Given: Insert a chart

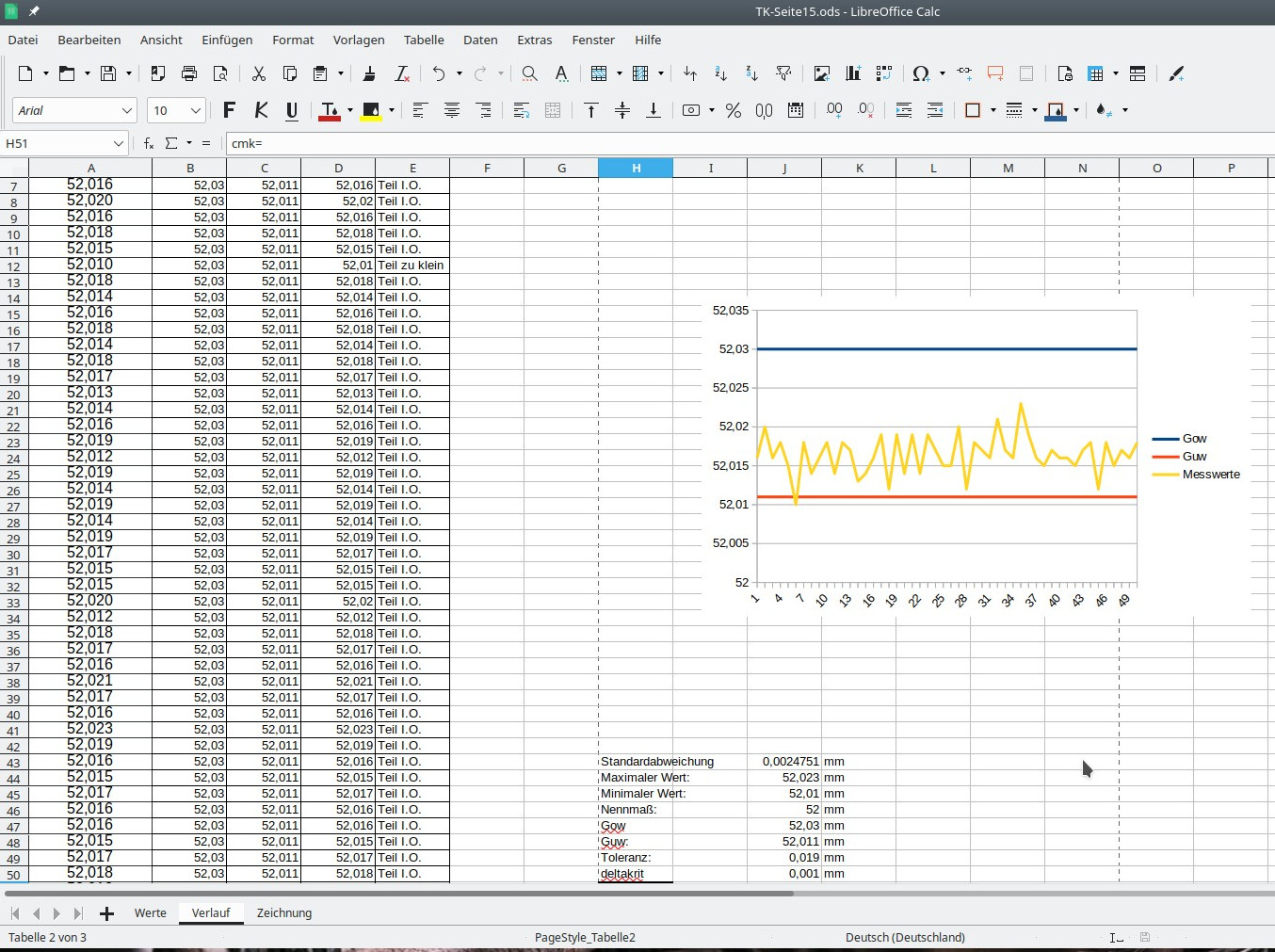Looking at the screenshot, I should tap(853, 73).
